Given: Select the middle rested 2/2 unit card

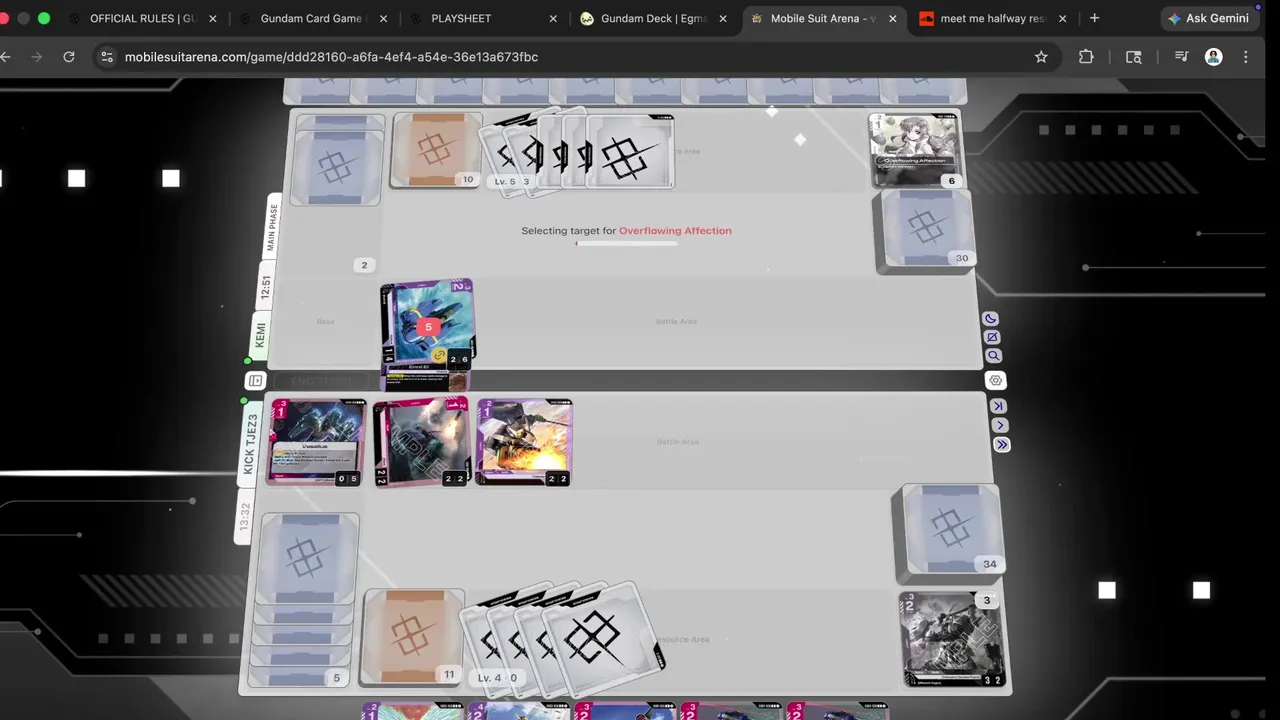Looking at the screenshot, I should [421, 442].
